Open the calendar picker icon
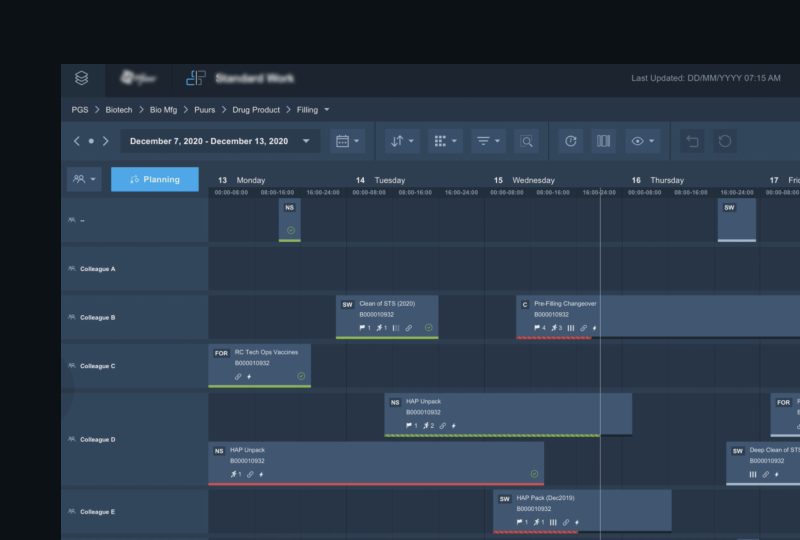 [343, 141]
